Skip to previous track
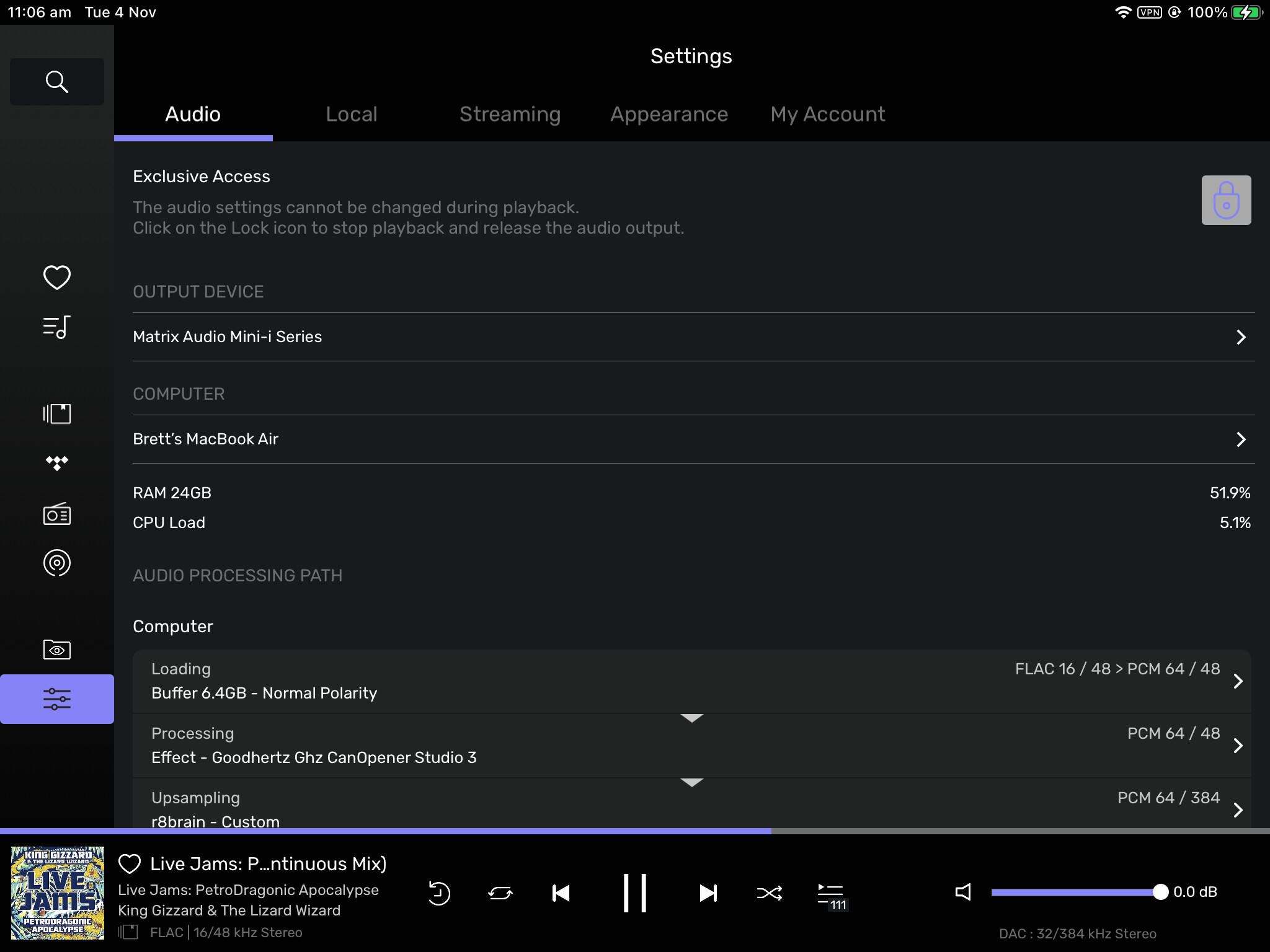The image size is (1270, 952). tap(561, 893)
